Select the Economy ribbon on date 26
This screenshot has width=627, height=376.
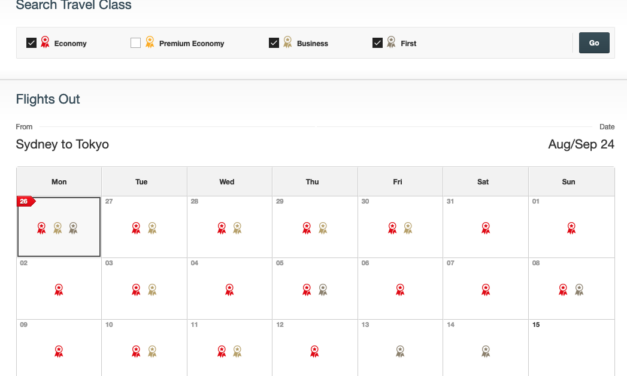(42, 228)
